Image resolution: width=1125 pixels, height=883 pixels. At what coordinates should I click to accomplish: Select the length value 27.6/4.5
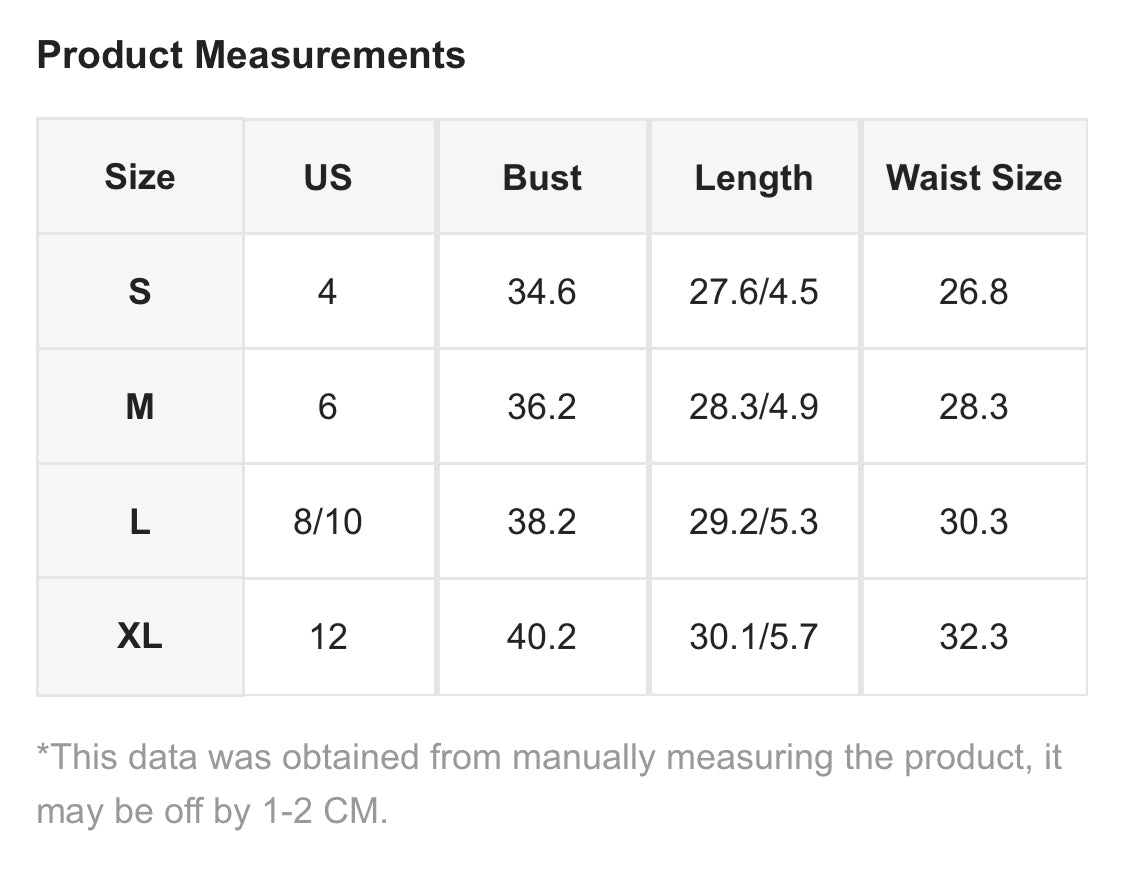click(x=754, y=292)
